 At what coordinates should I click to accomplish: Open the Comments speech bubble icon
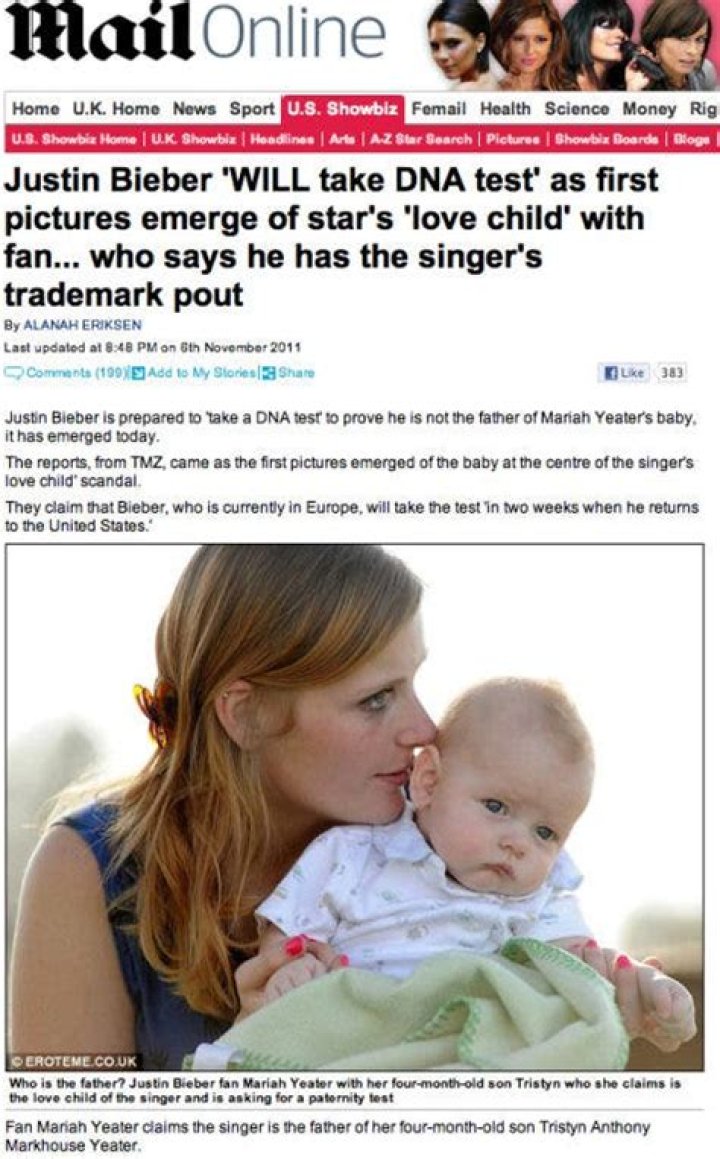click(15, 373)
